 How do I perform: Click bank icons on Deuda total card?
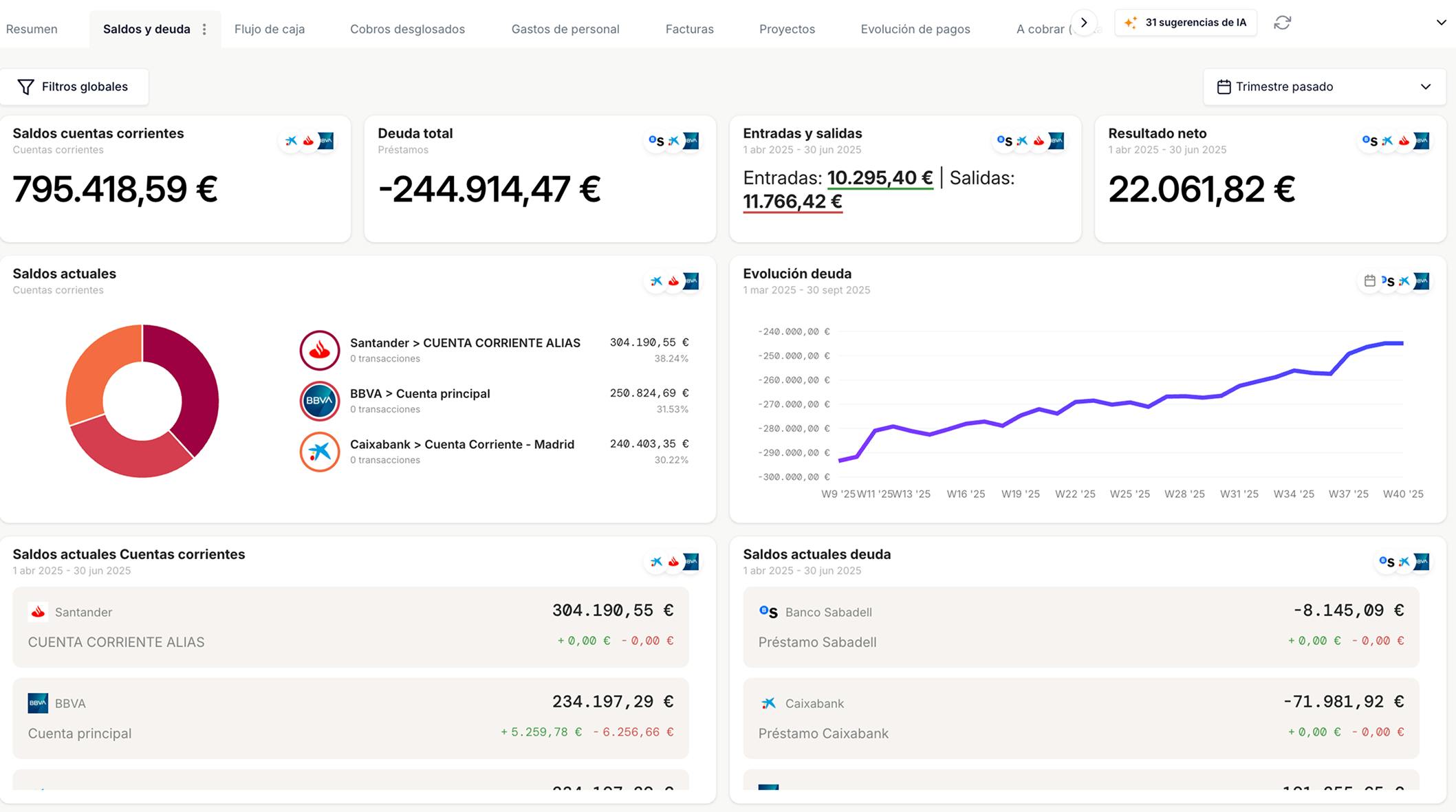pos(673,141)
